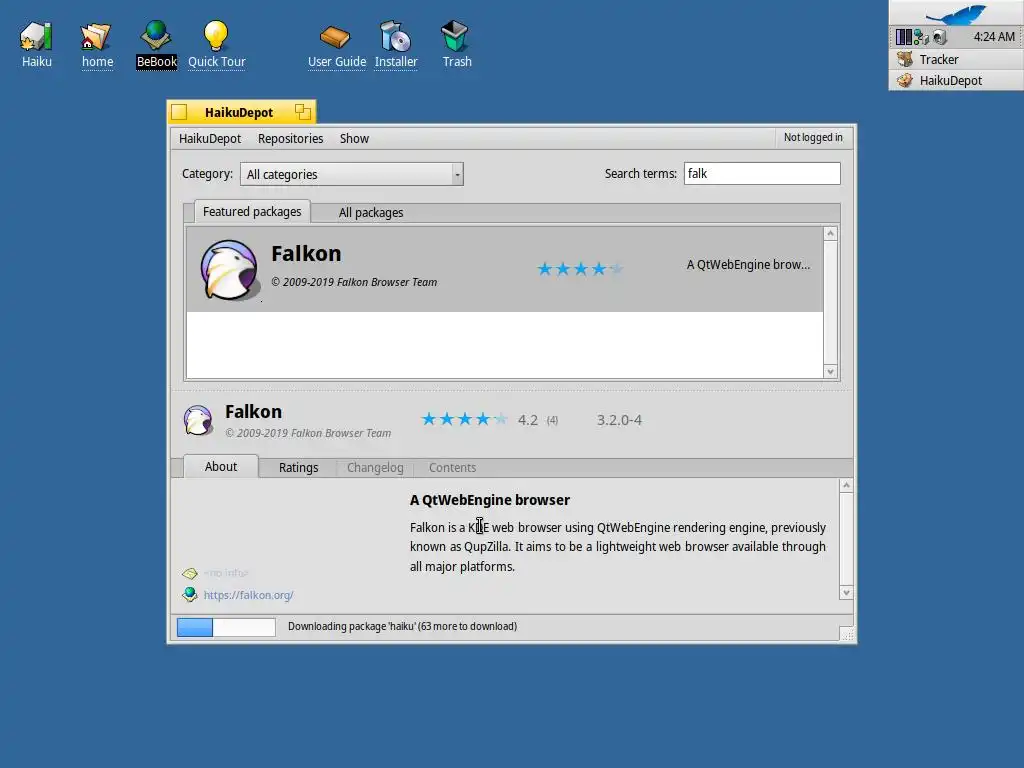This screenshot has height=768, width=1024.
Task: Select the Ratings tab
Action: click(298, 468)
